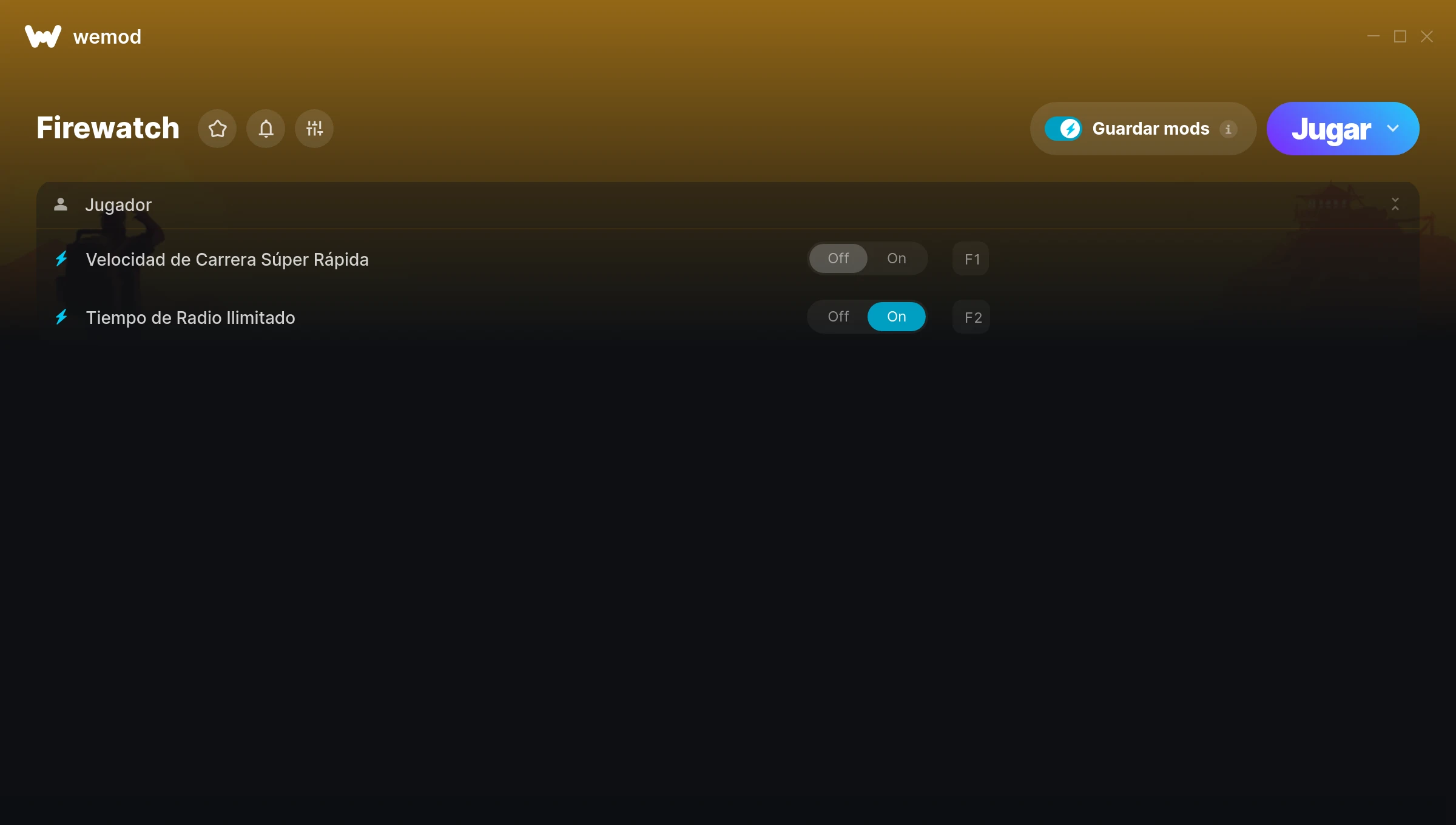This screenshot has height=825, width=1456.
Task: Select Off for Velocidad de Carrera Súper Rápida
Action: [x=838, y=258]
